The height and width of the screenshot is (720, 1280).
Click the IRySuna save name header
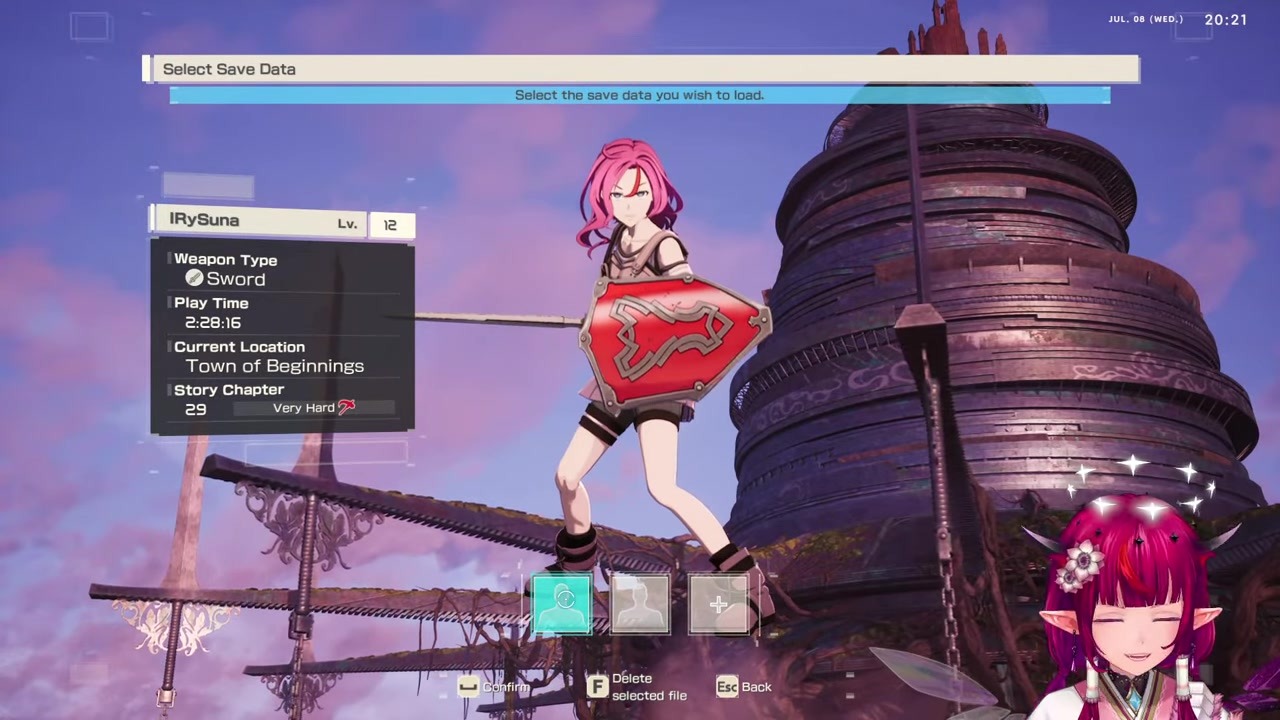204,219
